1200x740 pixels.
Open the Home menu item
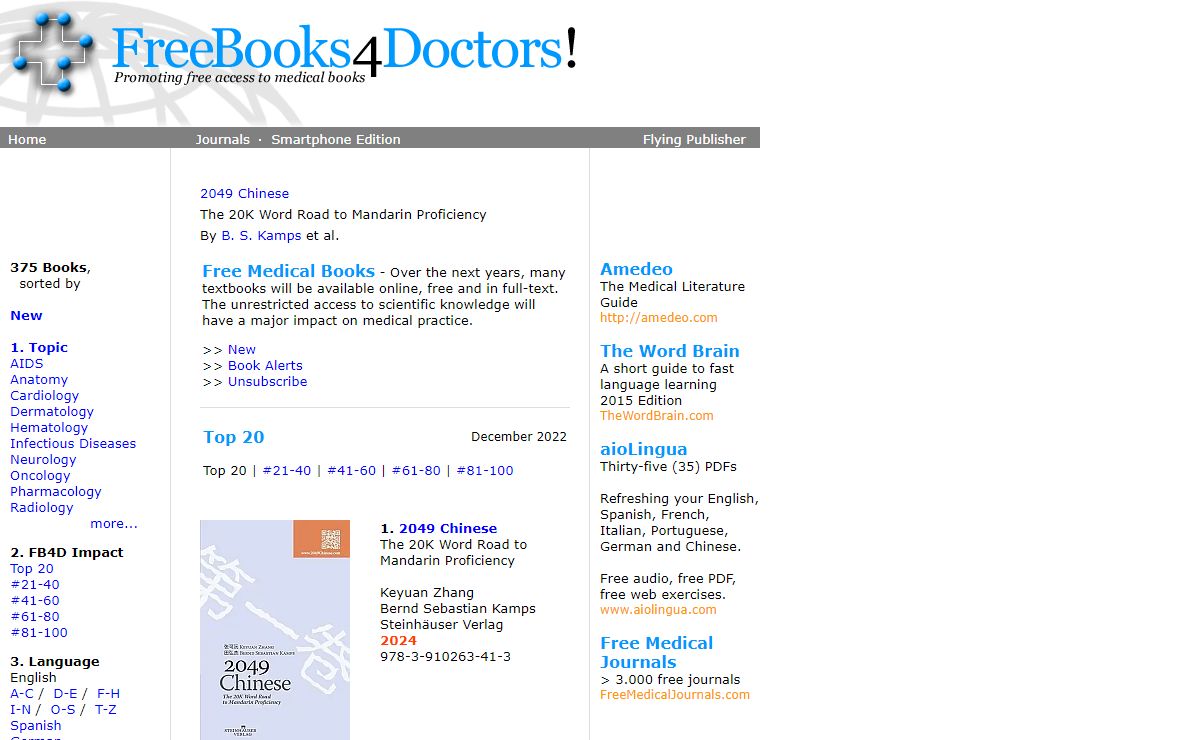27,139
